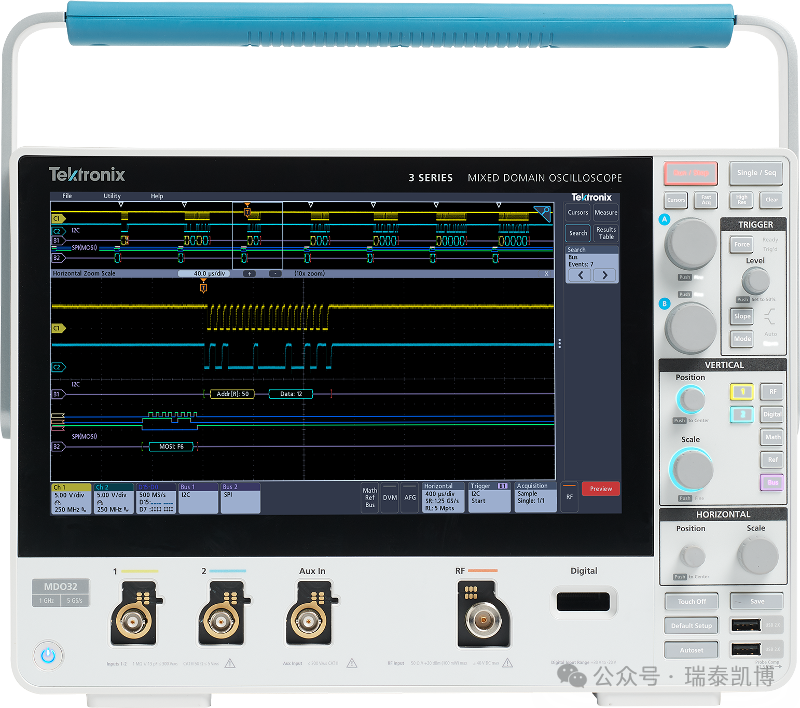
Task: Toggle the Run/Stop acquisition button
Action: pyautogui.click(x=690, y=173)
